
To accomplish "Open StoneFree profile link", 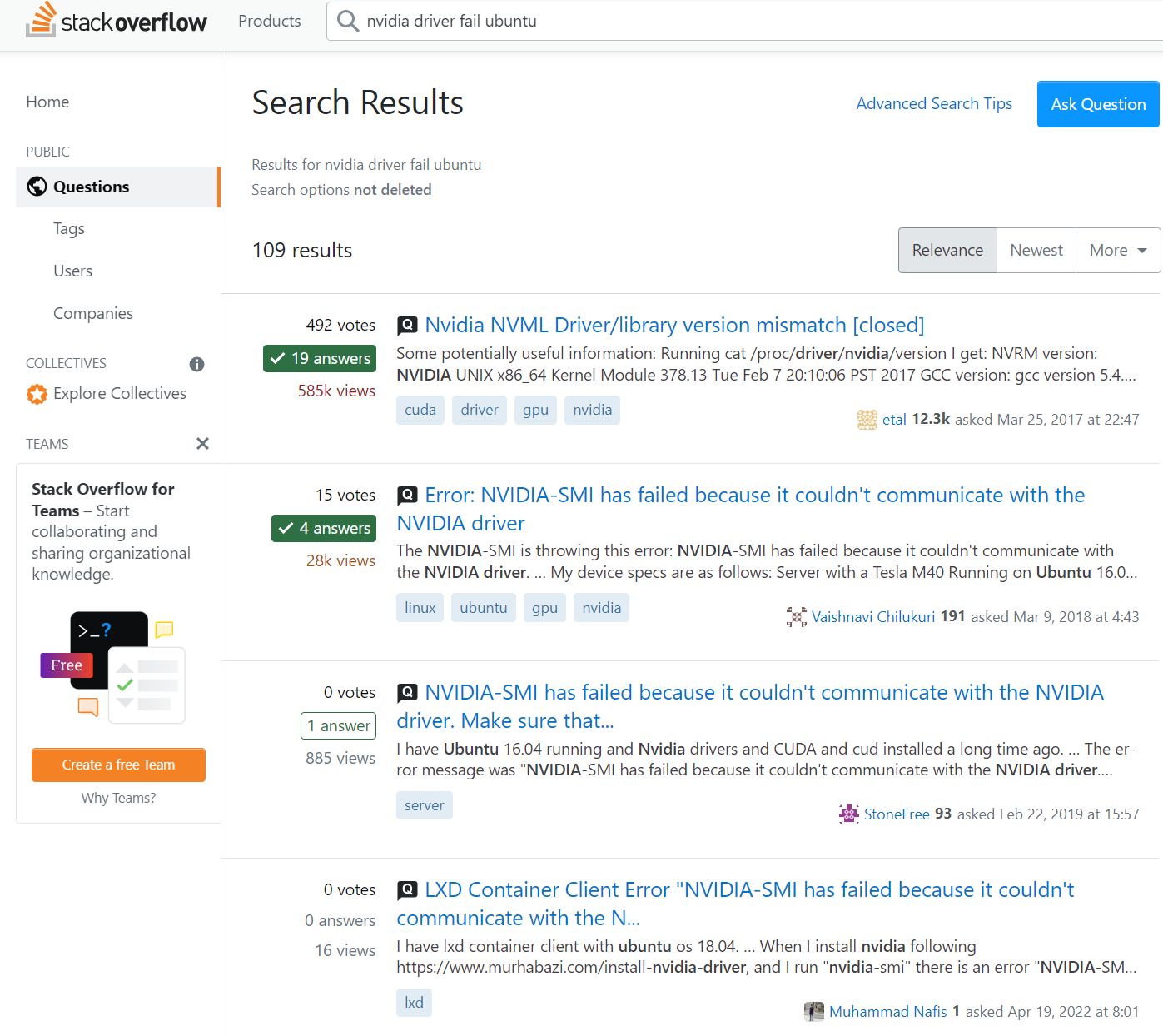I will click(897, 814).
